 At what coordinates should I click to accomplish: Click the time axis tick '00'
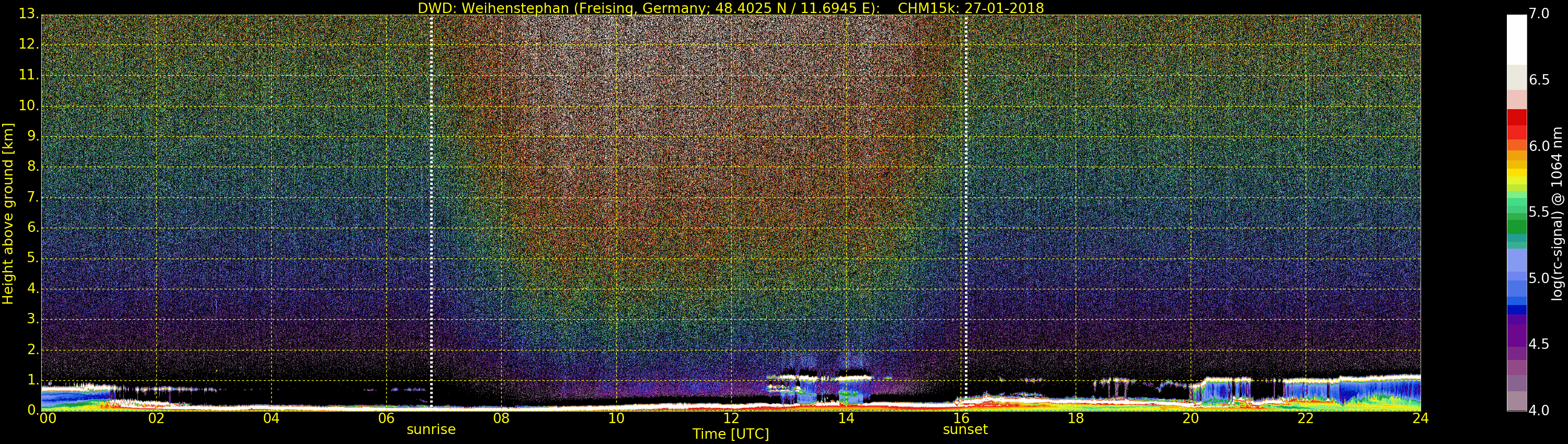click(48, 418)
